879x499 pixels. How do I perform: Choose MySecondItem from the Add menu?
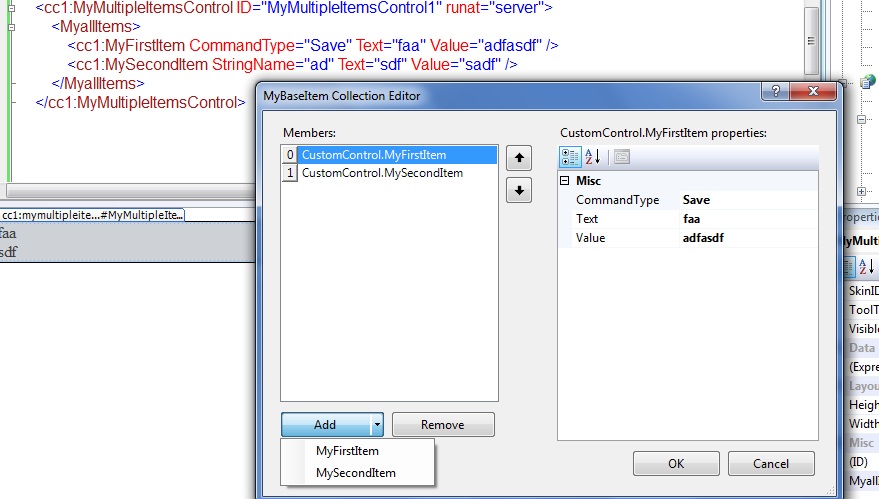pos(358,473)
